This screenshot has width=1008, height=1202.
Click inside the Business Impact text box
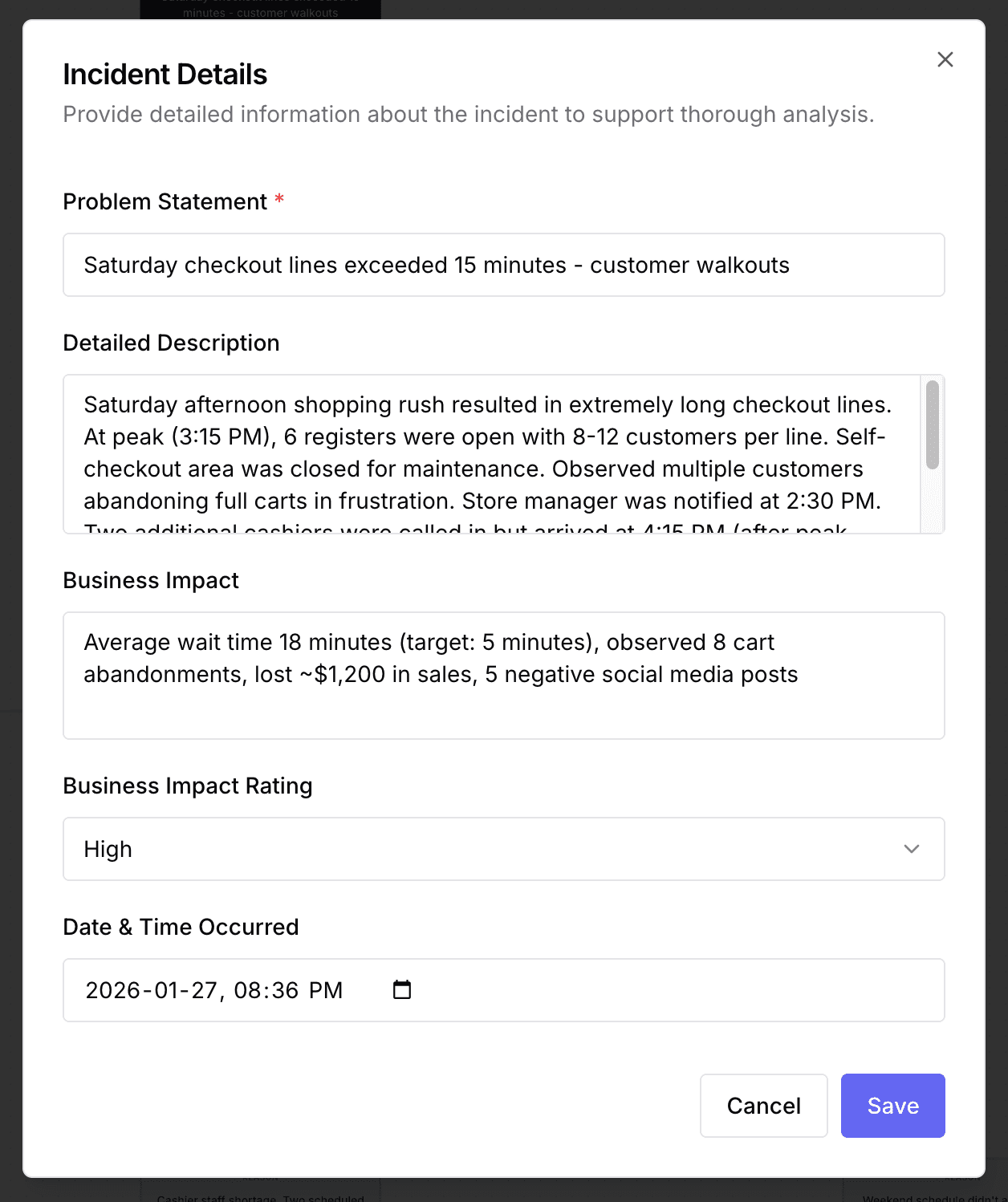click(x=504, y=674)
